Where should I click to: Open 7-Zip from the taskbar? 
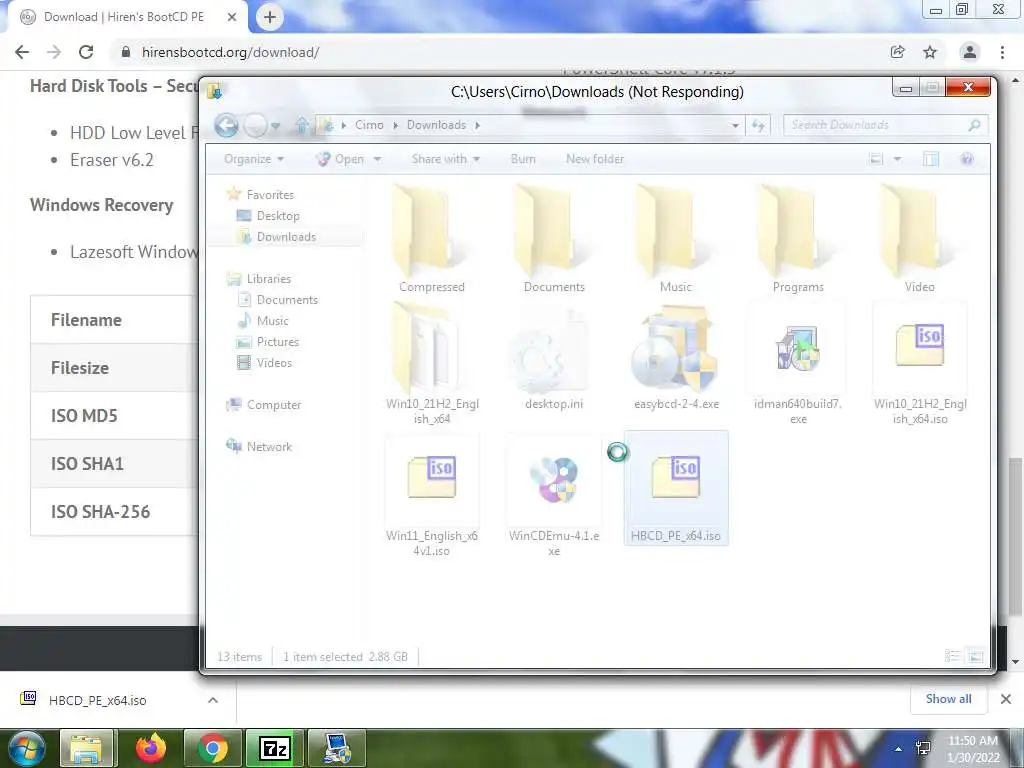[x=274, y=748]
